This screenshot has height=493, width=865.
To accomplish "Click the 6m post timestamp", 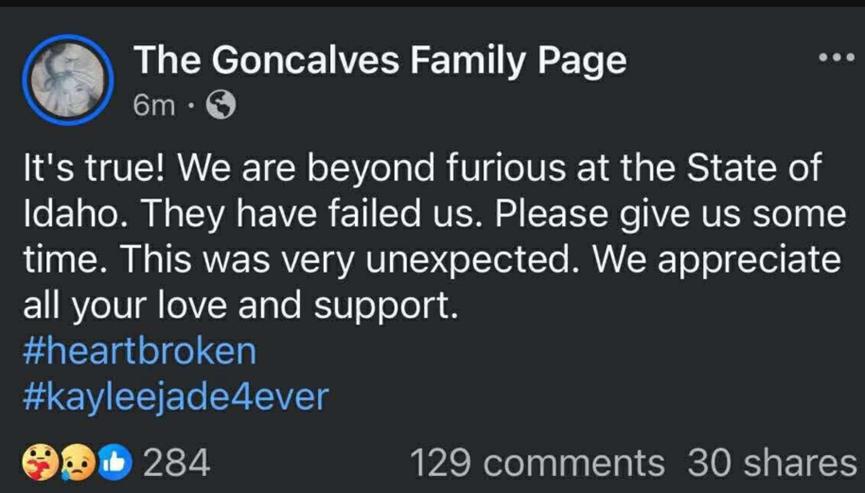I will (154, 105).
